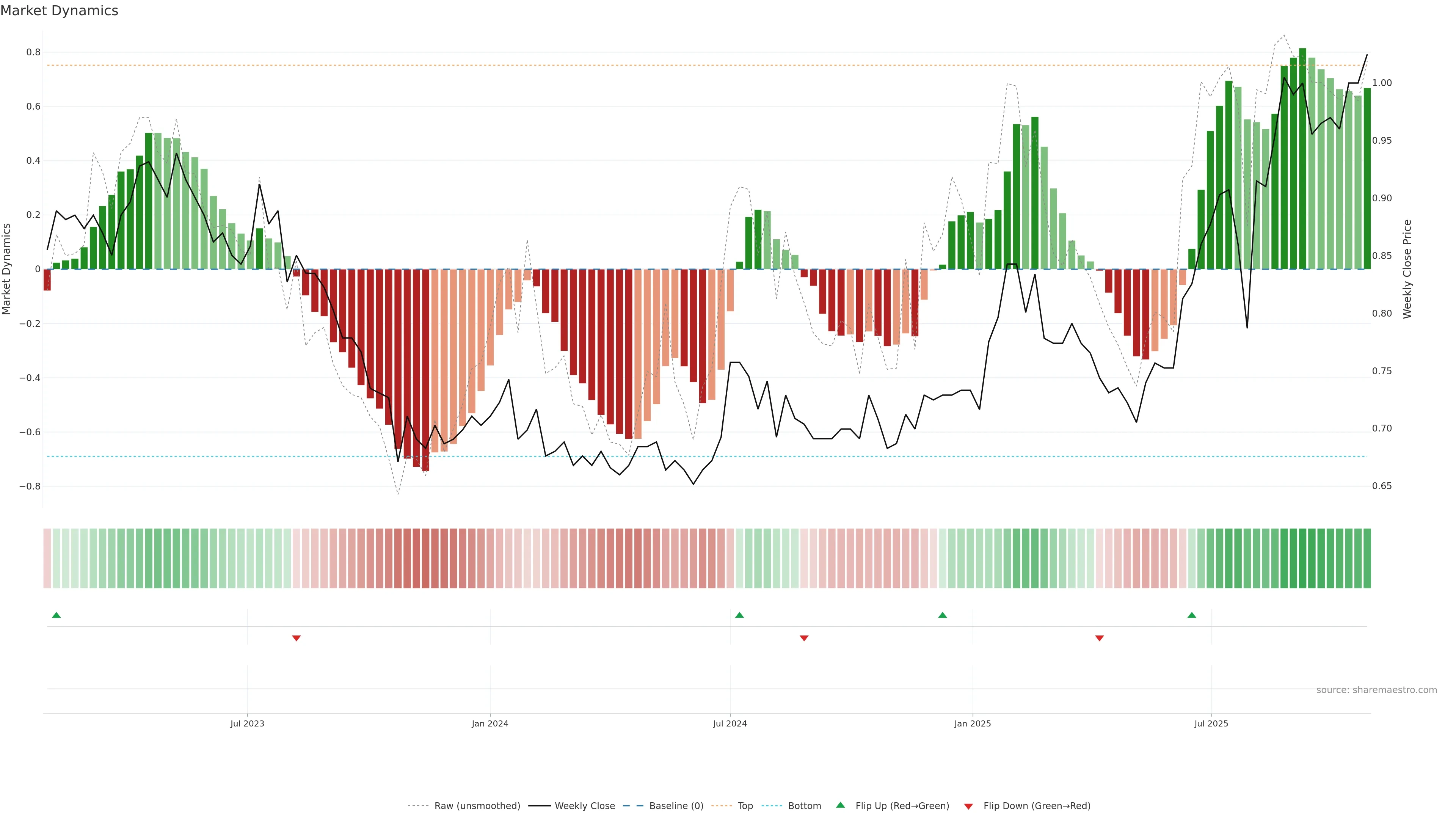Toggle Baseline (0) legend entry
1456x819 pixels.
click(x=676, y=806)
